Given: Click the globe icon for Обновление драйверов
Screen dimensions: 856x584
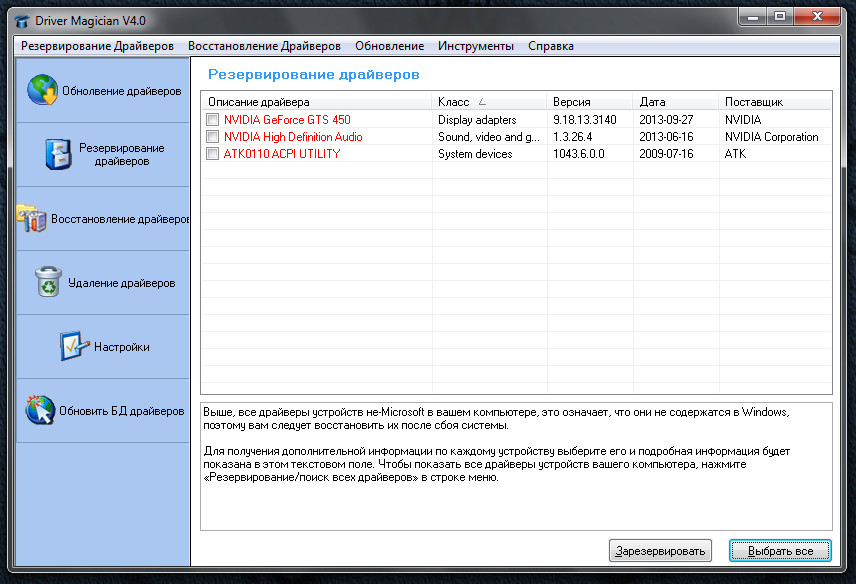Looking at the screenshot, I should tap(43, 90).
